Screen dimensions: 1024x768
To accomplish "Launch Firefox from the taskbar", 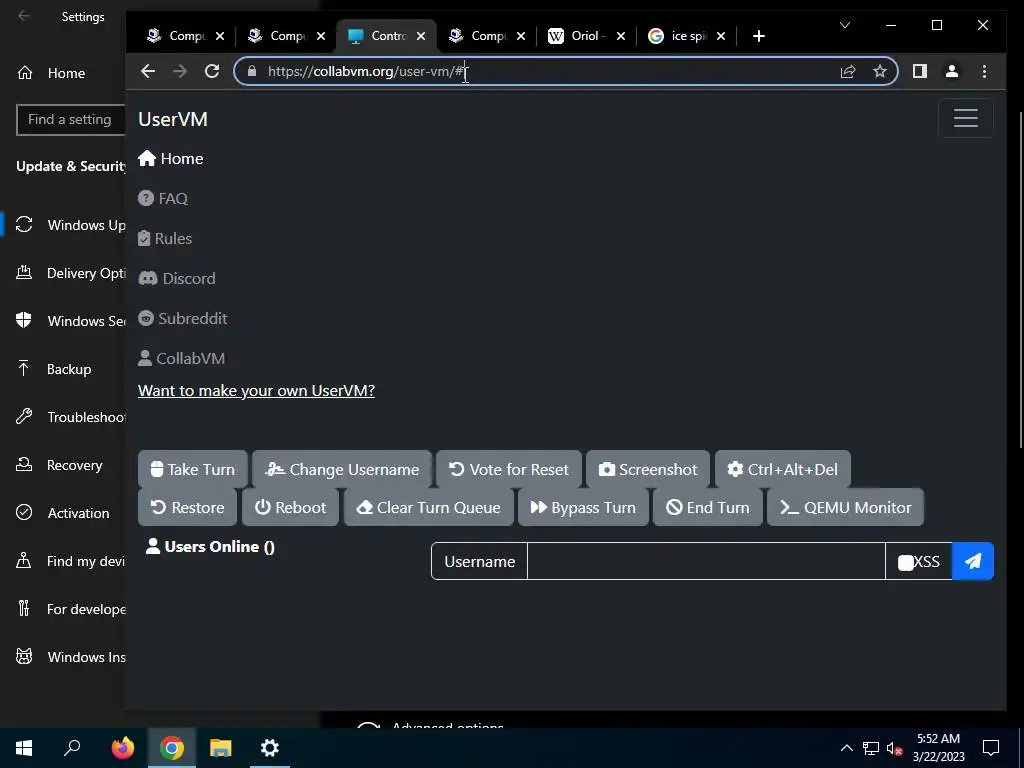I will click(x=123, y=748).
